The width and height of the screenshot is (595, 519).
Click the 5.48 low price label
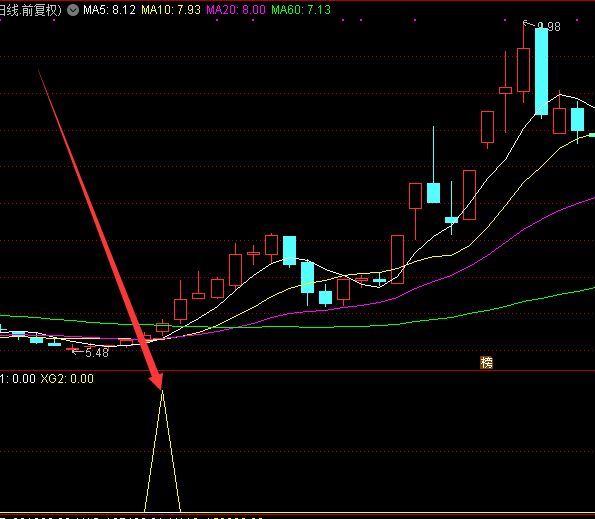(97, 352)
